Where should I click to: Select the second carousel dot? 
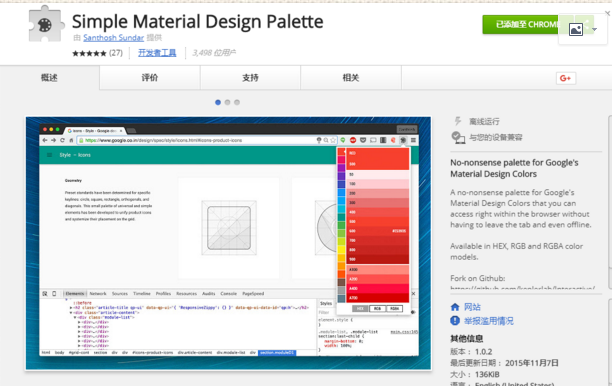point(227,102)
